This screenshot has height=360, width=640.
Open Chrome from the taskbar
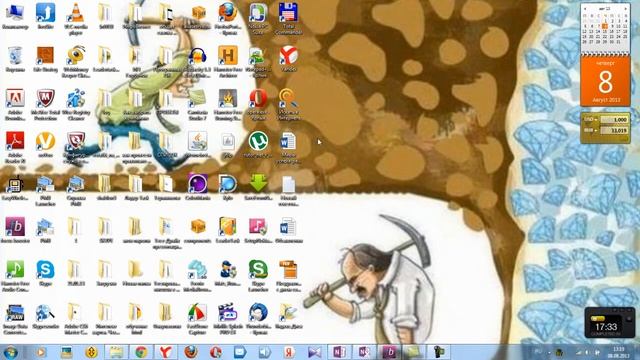coord(141,352)
